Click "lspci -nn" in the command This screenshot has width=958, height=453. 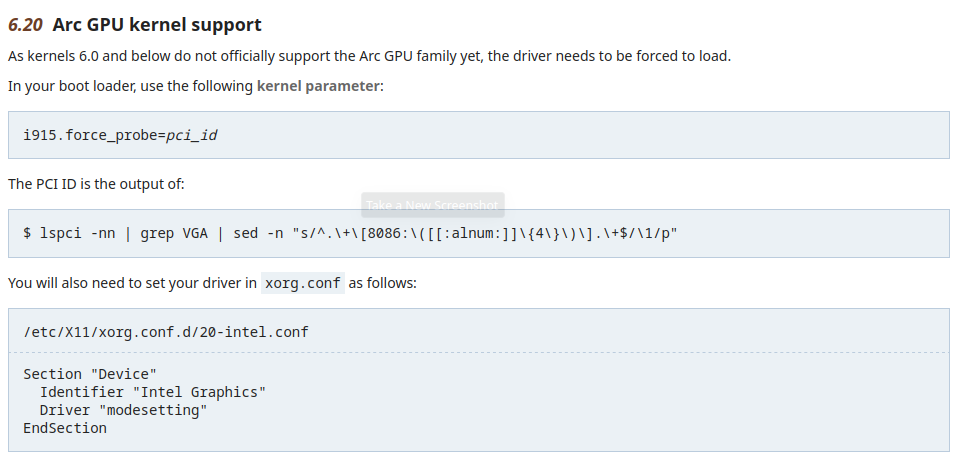(x=77, y=233)
